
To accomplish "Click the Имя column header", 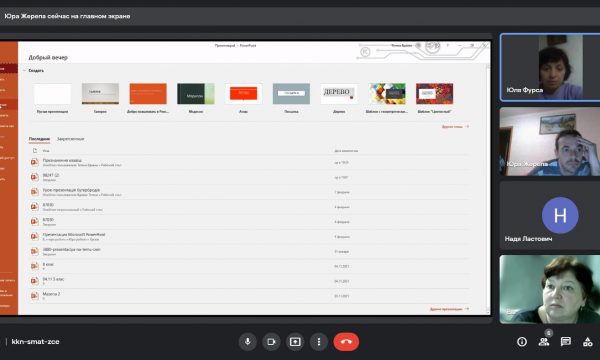I will coord(46,151).
